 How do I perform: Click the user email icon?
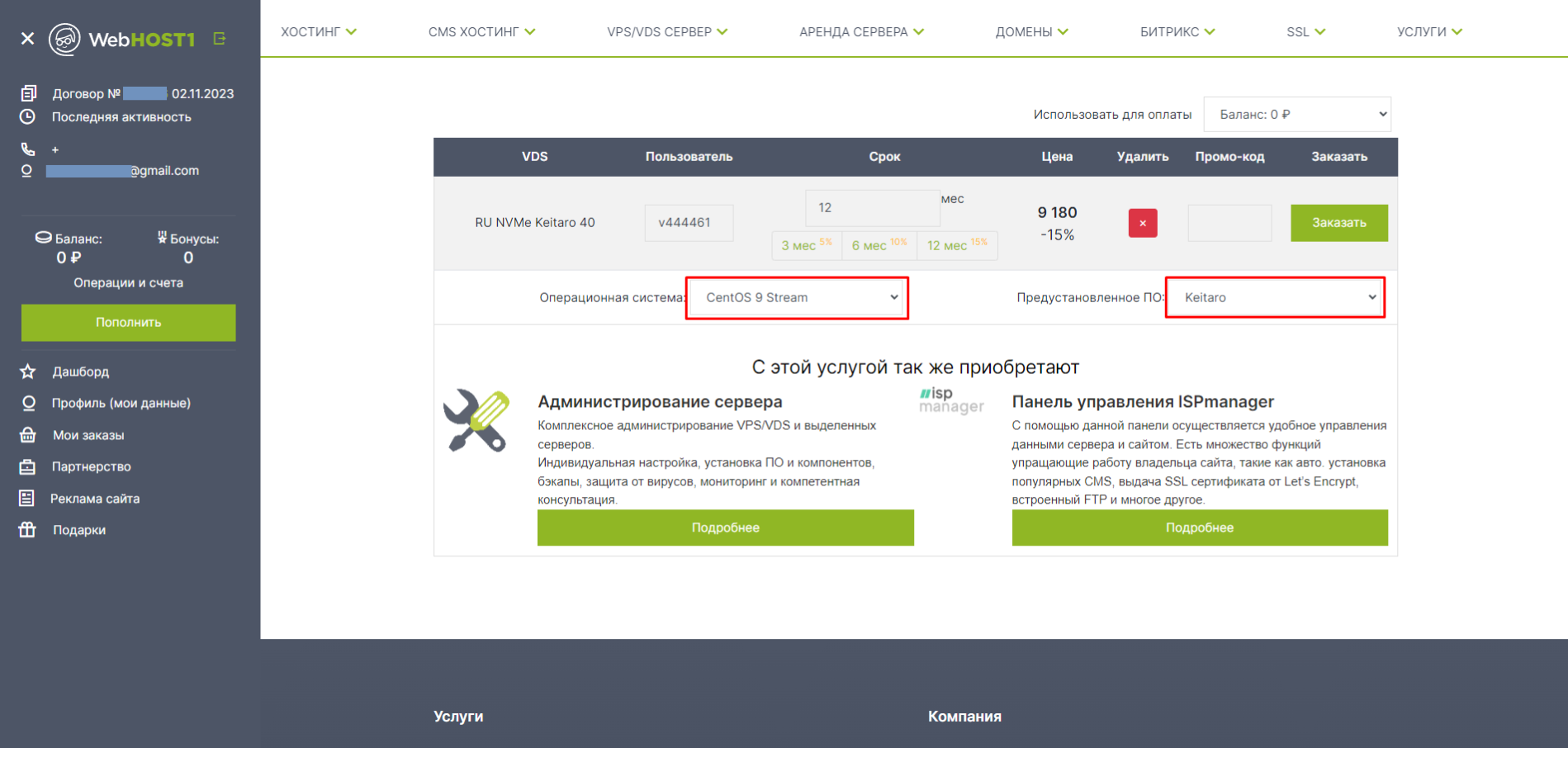(x=26, y=171)
